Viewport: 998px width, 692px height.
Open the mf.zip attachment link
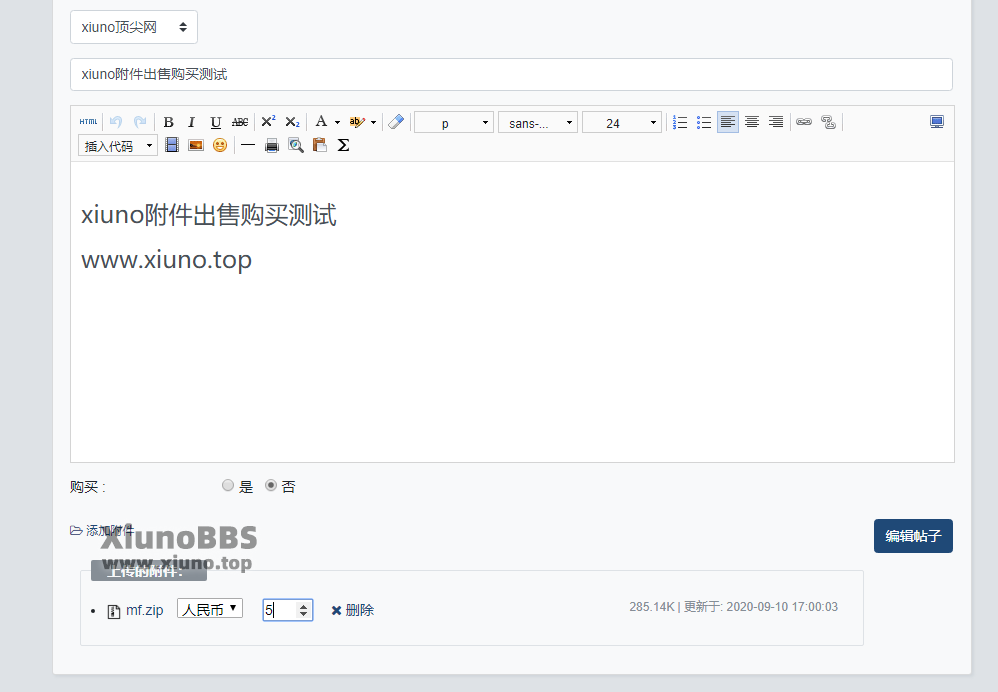144,611
